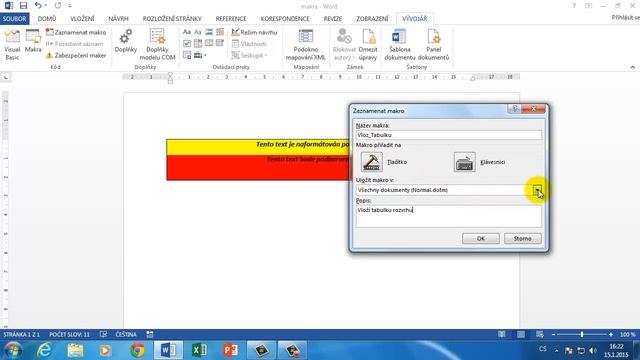Expand Uložit makro v dropdown arrow
640x360 pixels.
pyautogui.click(x=537, y=190)
